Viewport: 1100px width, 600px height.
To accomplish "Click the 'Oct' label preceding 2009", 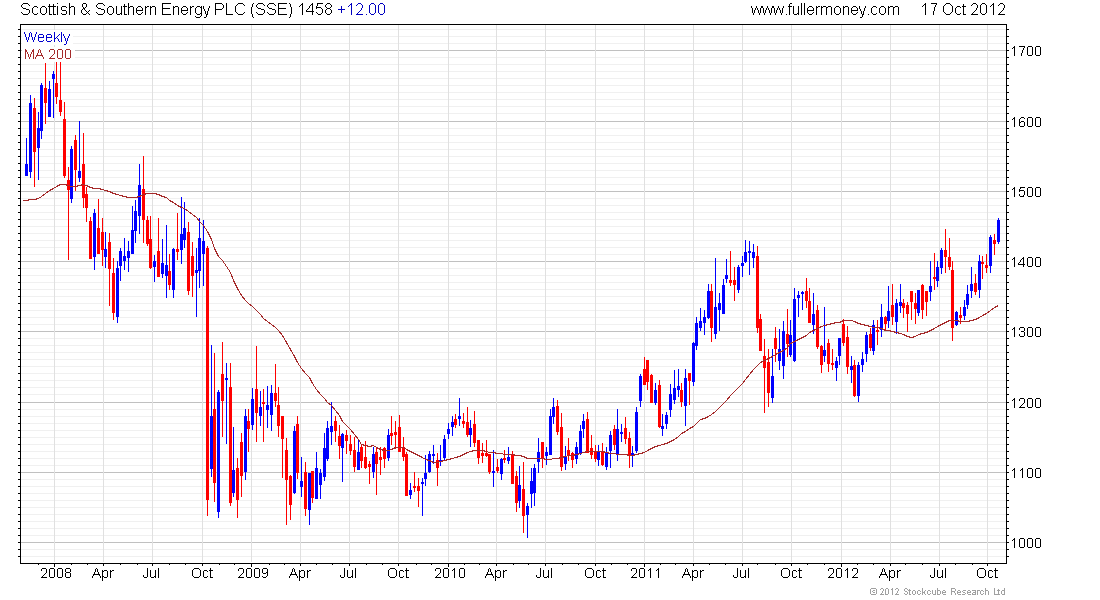I will [x=202, y=573].
